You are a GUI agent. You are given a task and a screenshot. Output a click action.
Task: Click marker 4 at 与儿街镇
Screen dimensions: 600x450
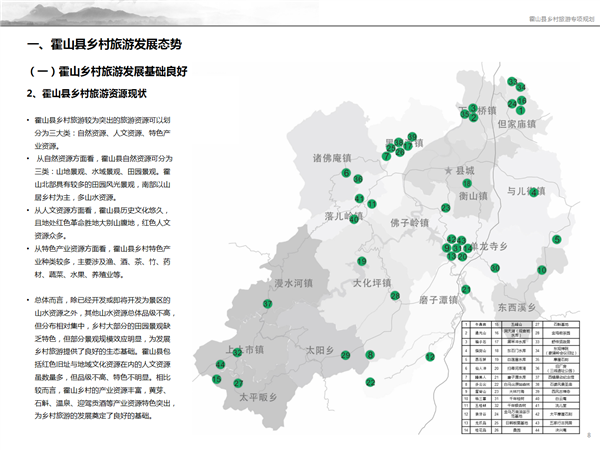[x=534, y=192]
